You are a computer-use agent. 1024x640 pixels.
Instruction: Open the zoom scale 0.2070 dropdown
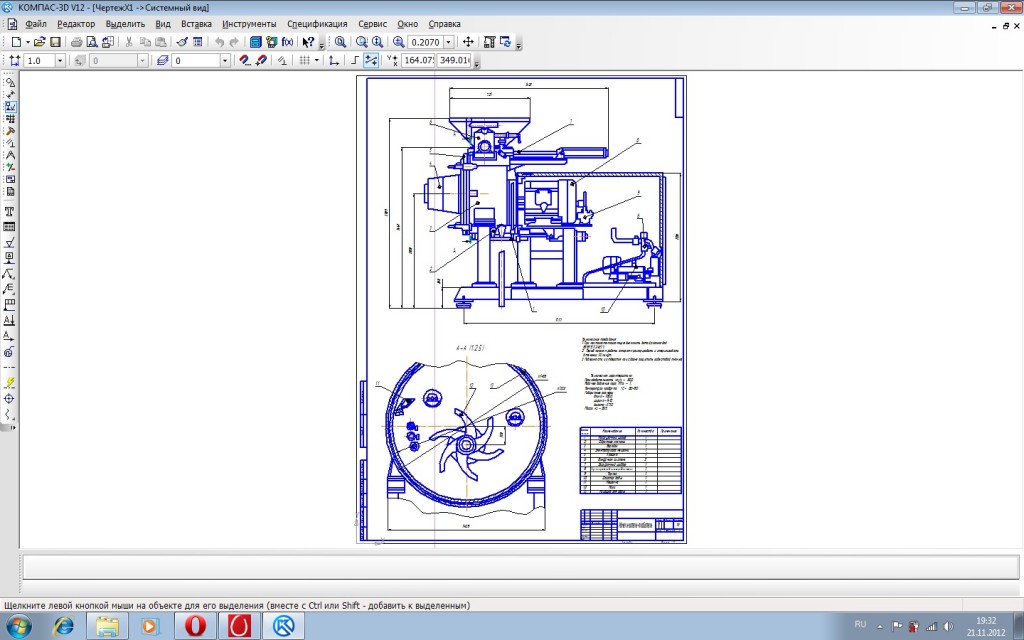(x=449, y=42)
